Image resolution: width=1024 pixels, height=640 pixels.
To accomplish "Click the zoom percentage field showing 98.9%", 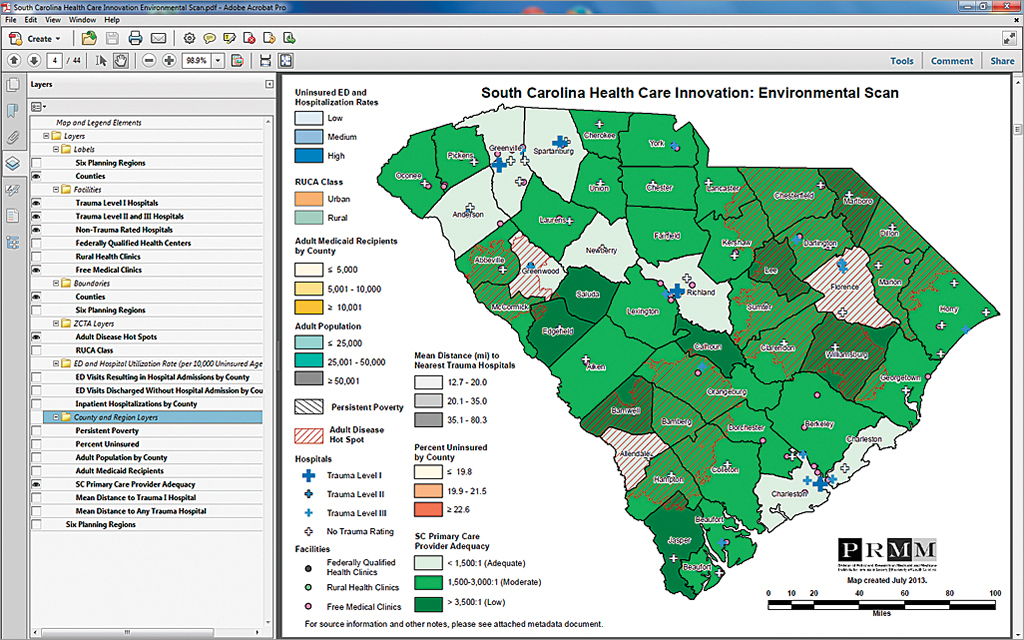I will click(197, 61).
